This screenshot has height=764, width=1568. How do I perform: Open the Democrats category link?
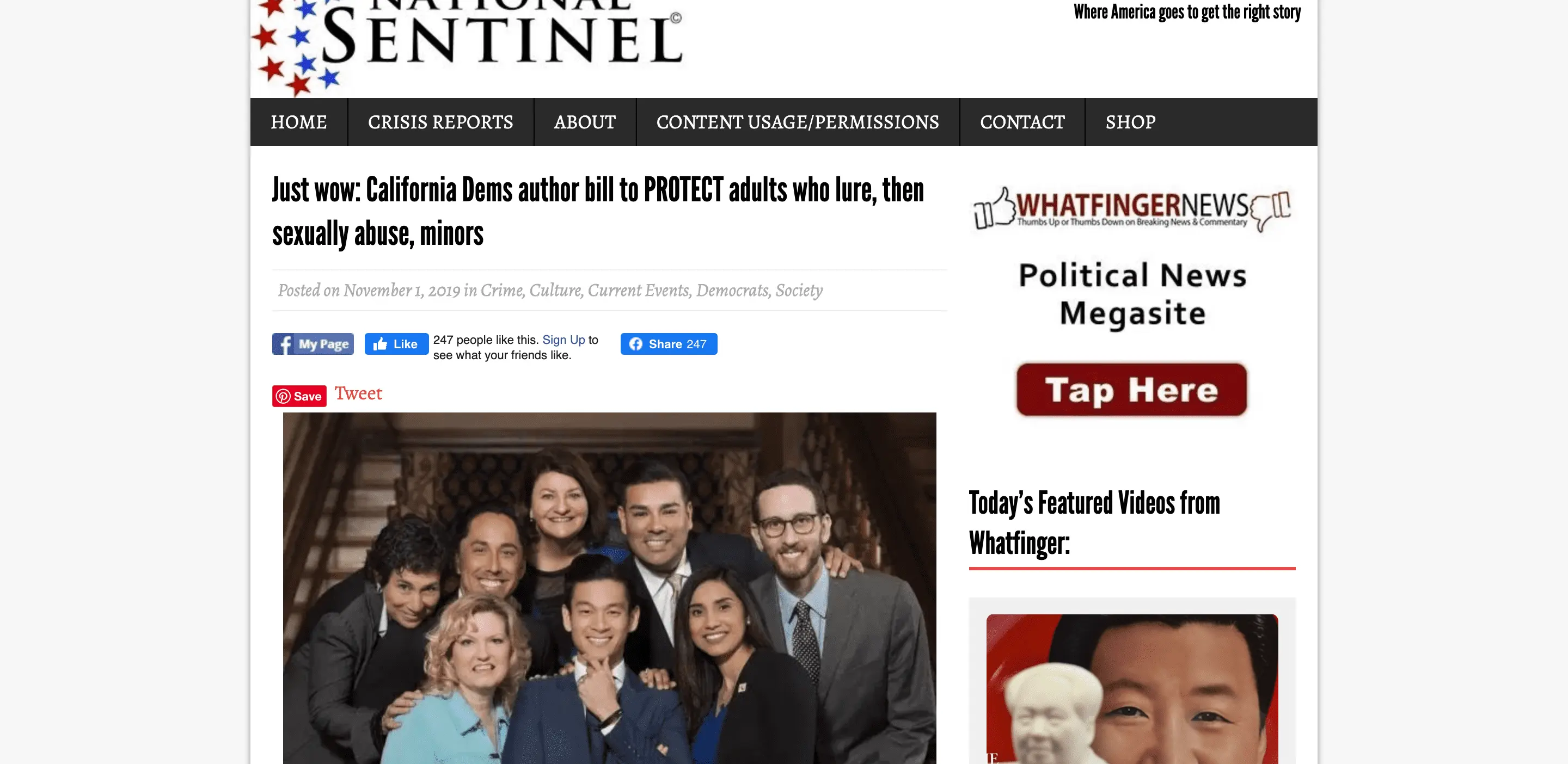pos(732,290)
